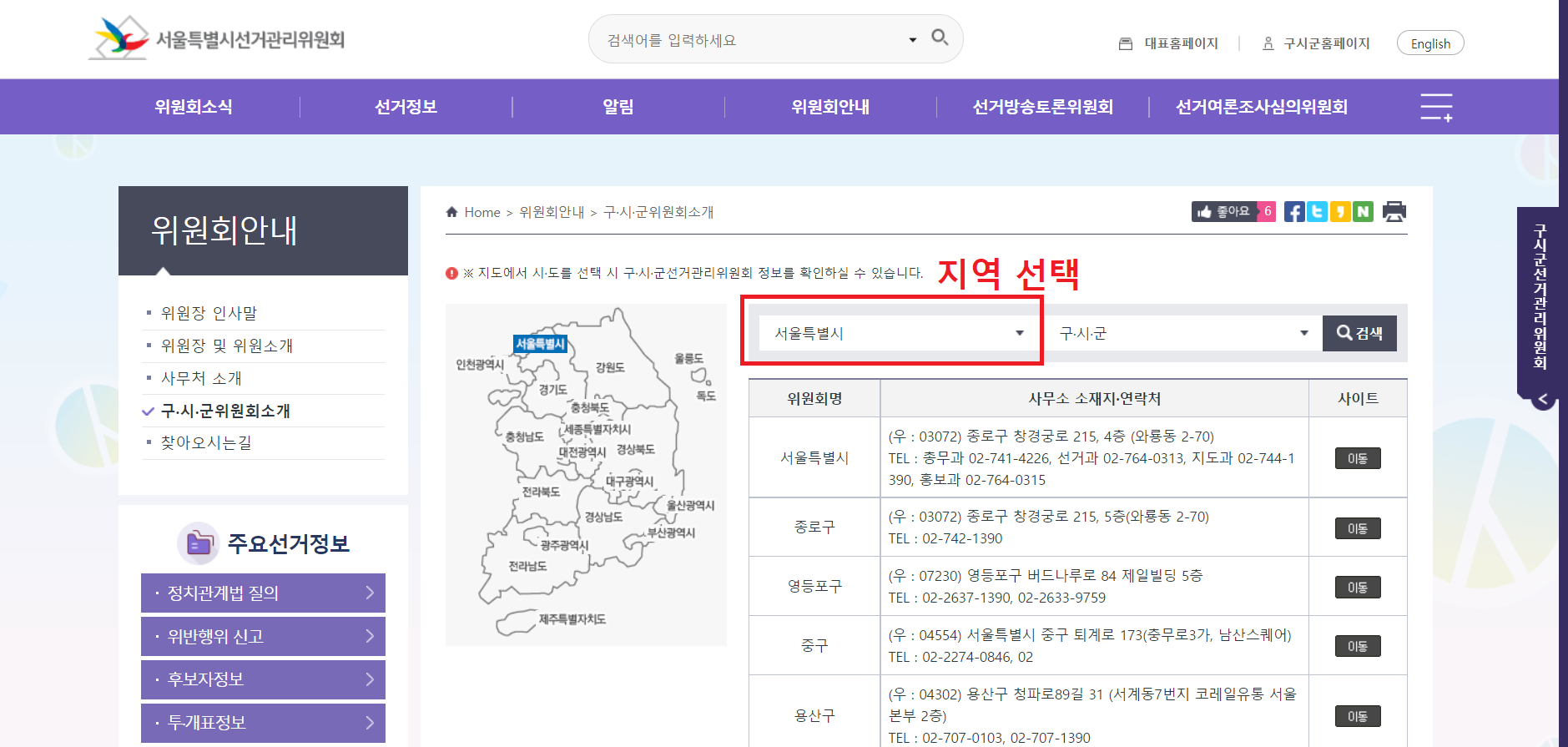Click 이동 button for 서울특별시 row
This screenshot has width=1568, height=747.
1358,458
